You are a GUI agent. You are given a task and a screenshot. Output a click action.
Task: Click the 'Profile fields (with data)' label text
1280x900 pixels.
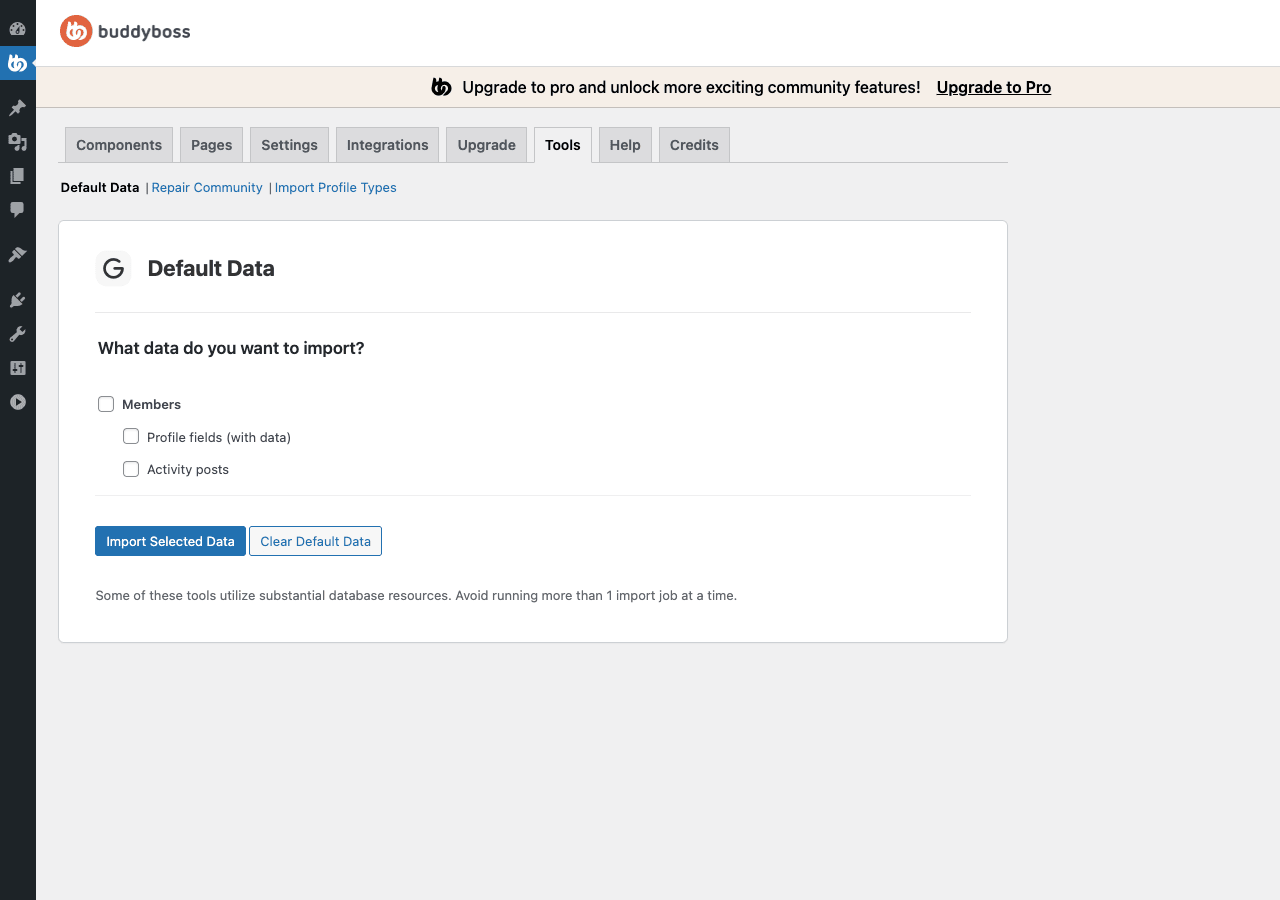[219, 437]
